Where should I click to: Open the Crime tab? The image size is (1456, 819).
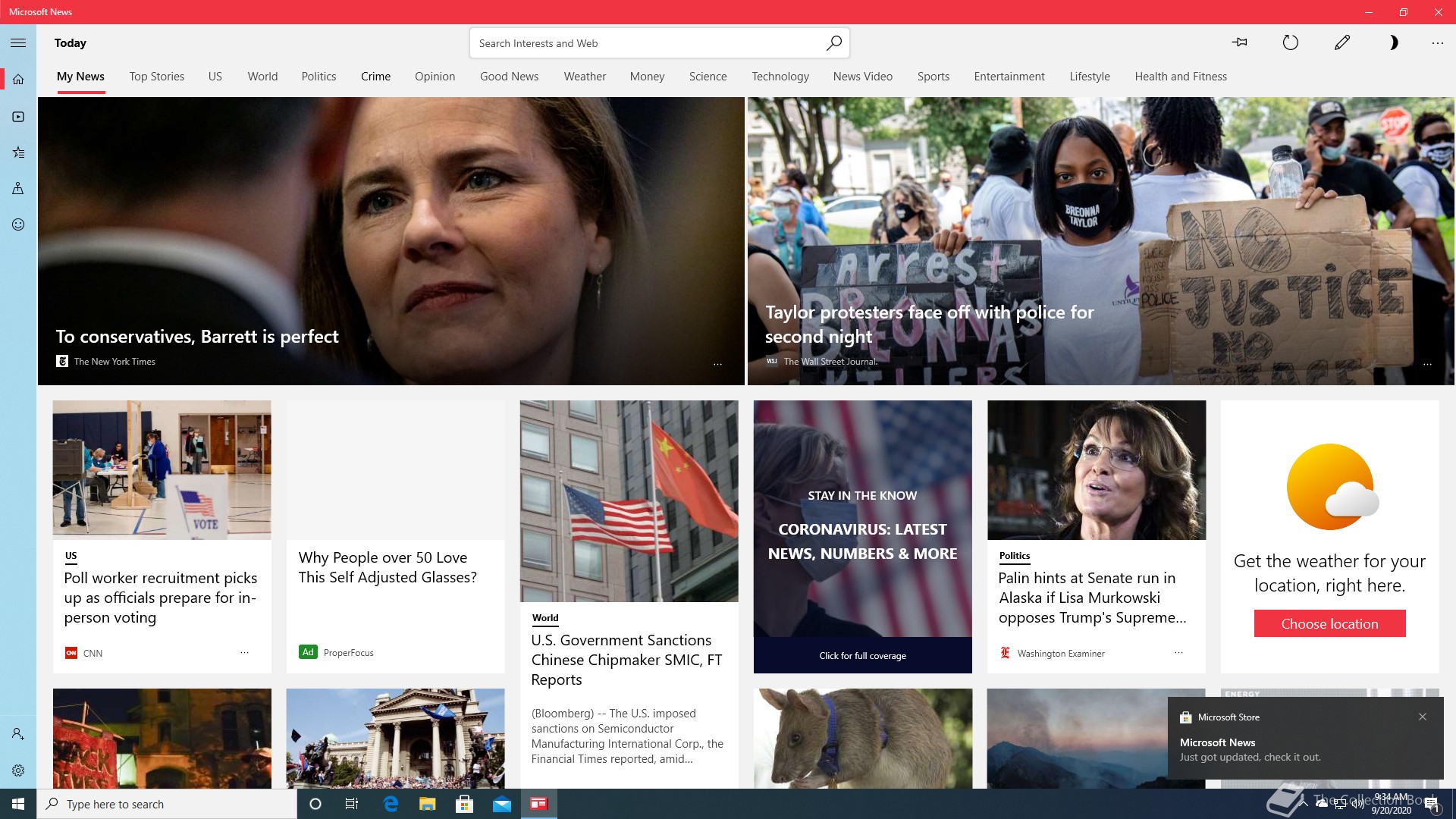tap(375, 77)
